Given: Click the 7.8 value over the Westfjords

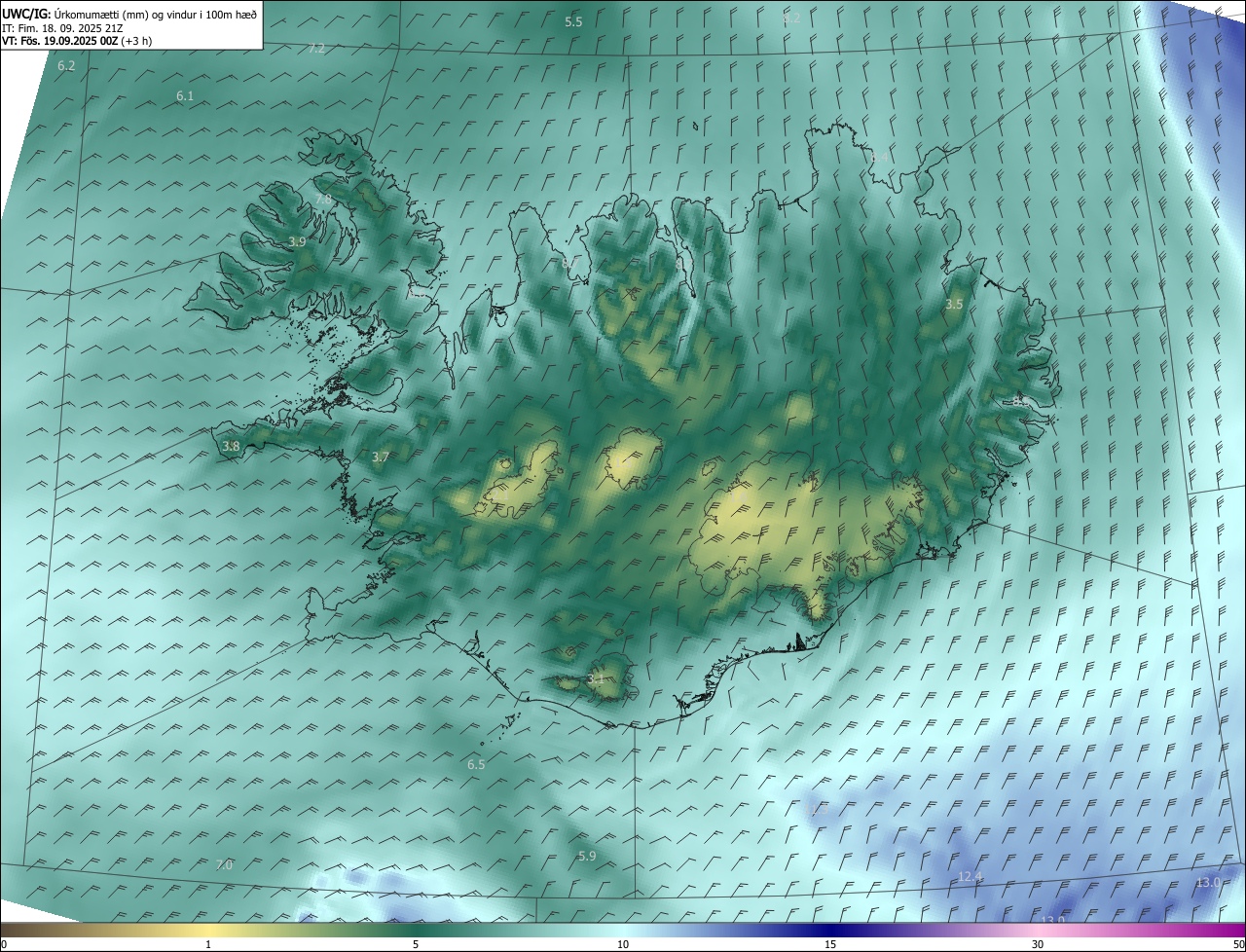Looking at the screenshot, I should (x=323, y=199).
